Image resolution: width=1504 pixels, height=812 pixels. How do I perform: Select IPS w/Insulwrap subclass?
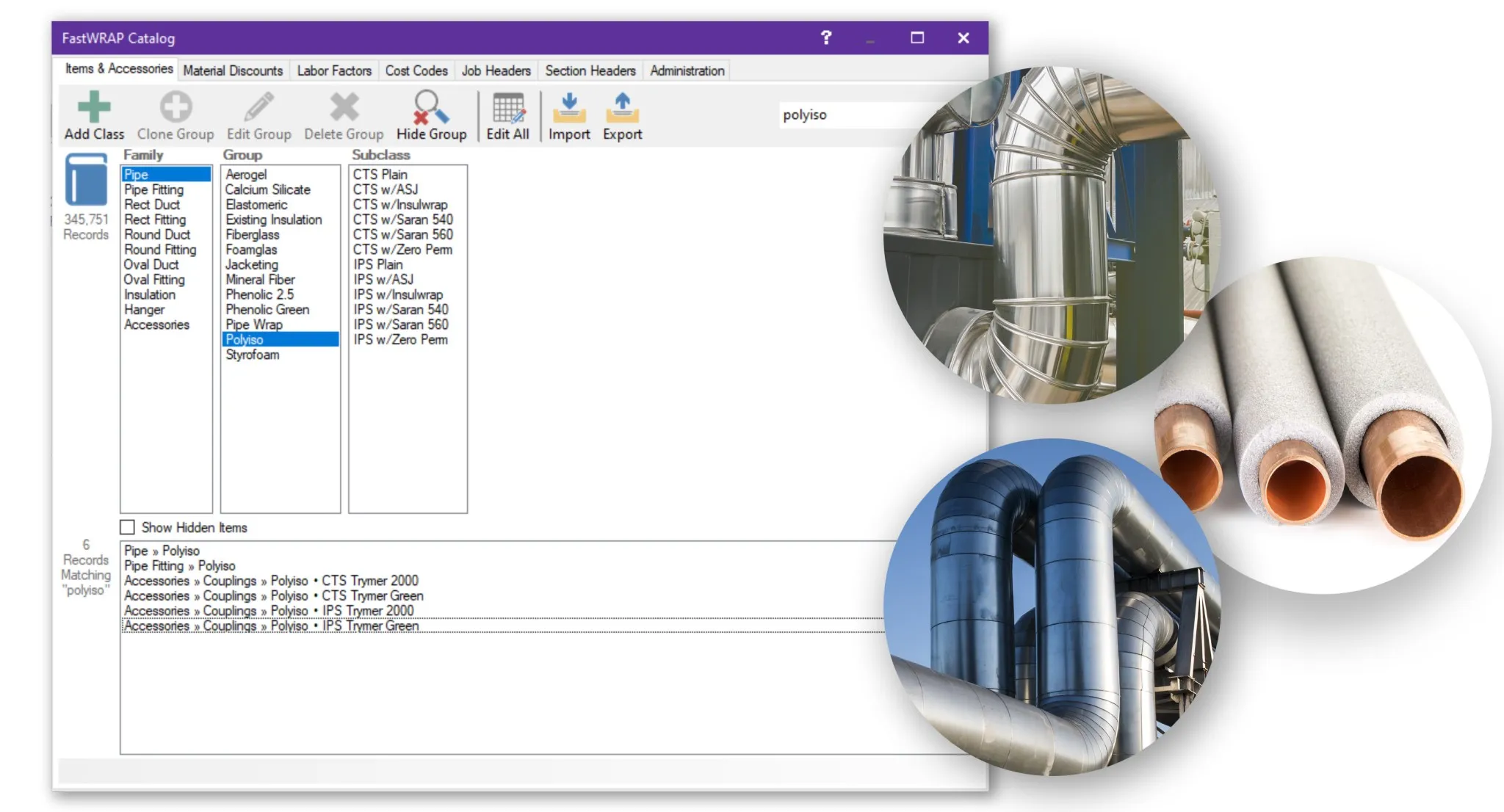408,294
